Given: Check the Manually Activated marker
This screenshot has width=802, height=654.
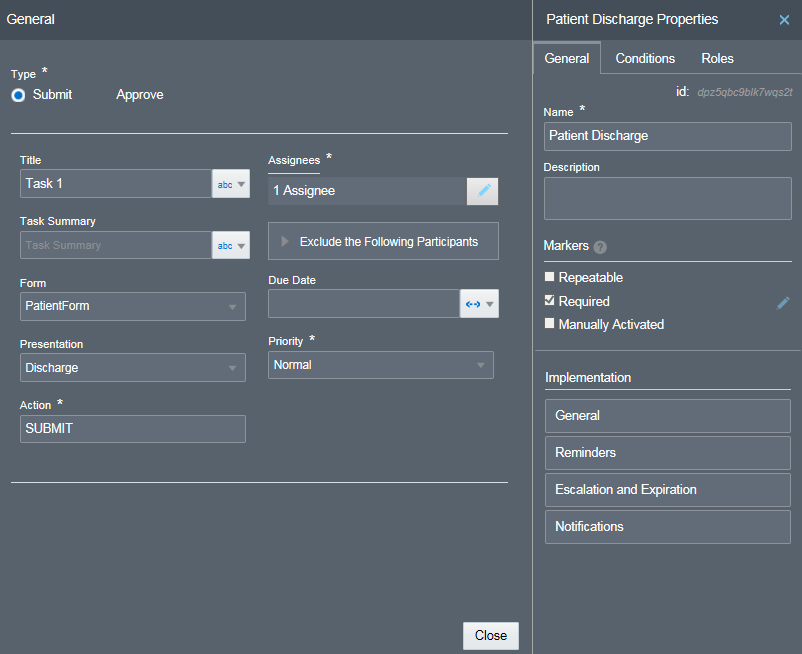Looking at the screenshot, I should click(549, 324).
